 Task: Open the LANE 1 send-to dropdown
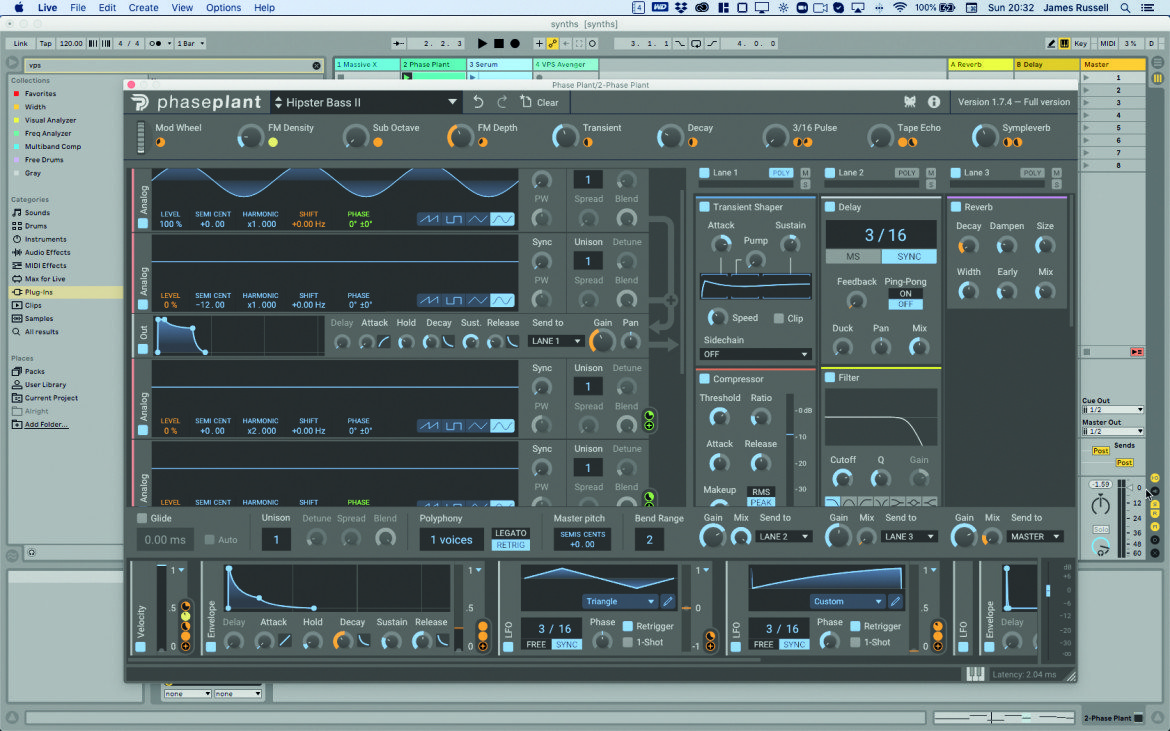(x=556, y=341)
